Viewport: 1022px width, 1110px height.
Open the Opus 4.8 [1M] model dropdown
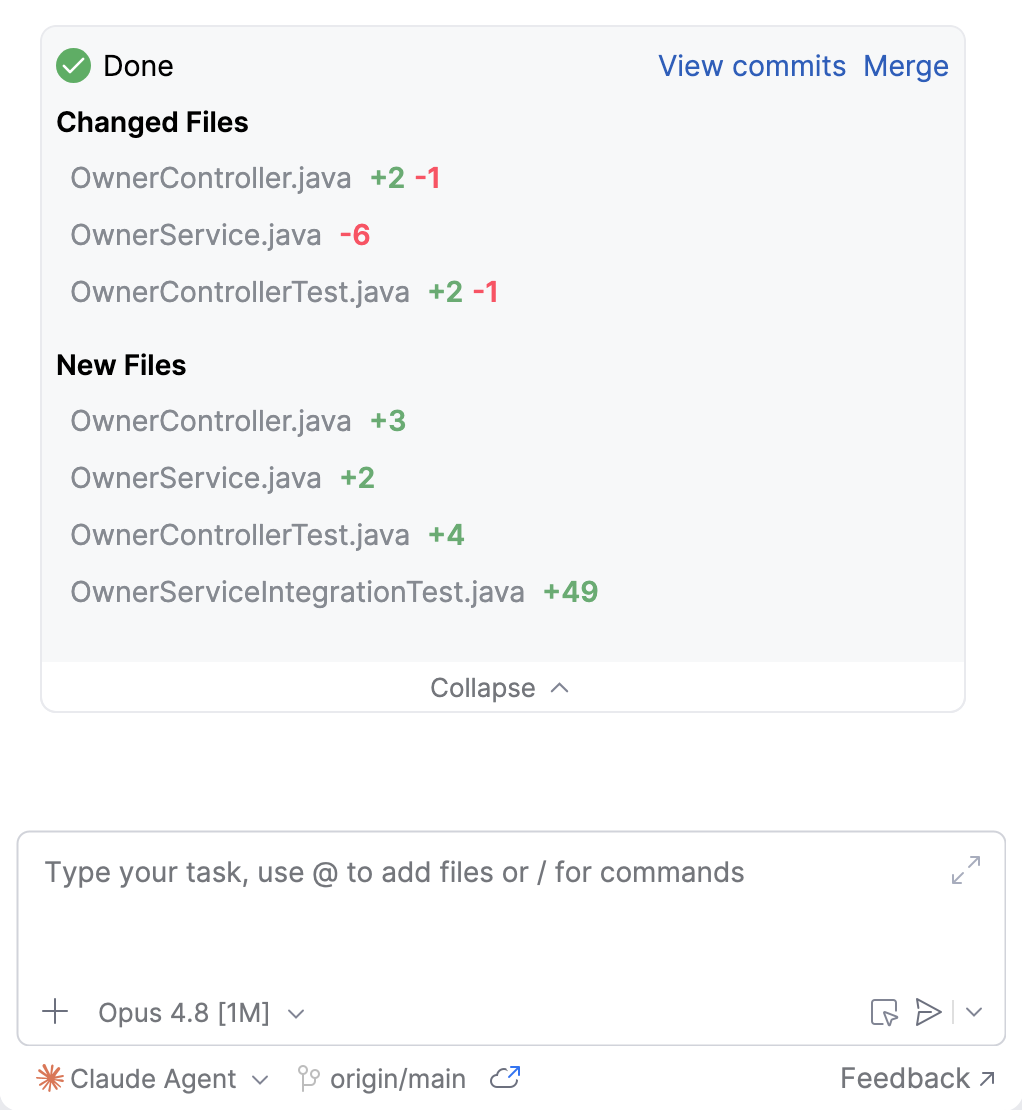pos(201,1013)
